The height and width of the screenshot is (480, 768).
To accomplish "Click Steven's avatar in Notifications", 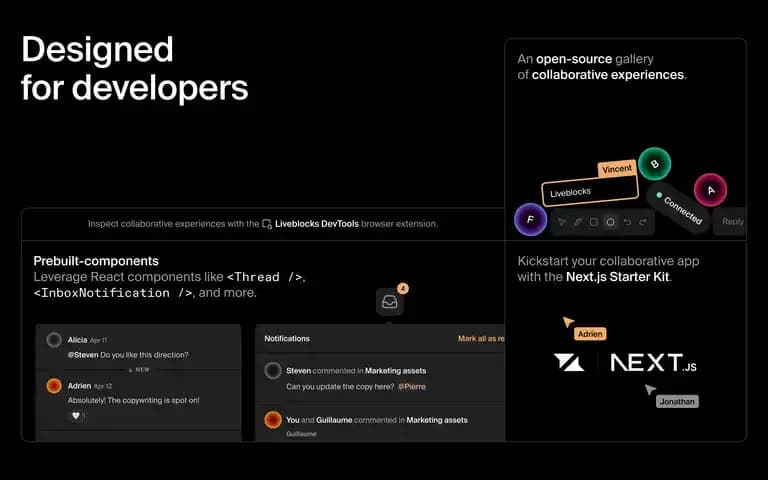I will coord(273,370).
